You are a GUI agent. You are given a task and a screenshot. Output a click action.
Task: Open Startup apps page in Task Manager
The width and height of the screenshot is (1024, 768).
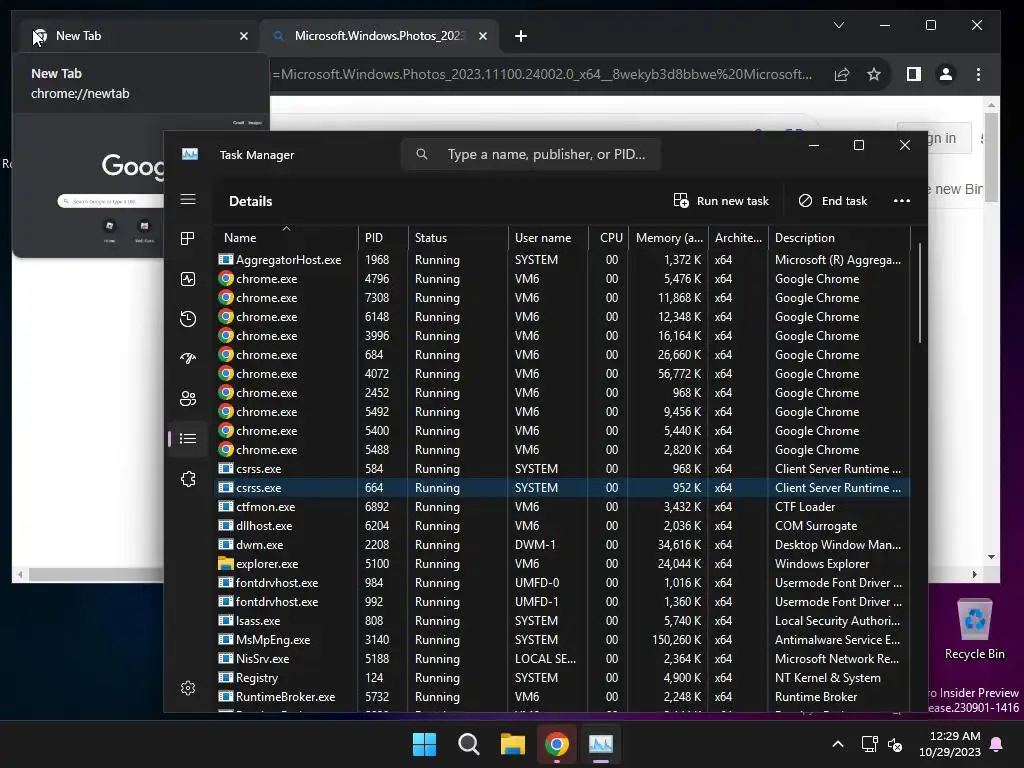188,359
